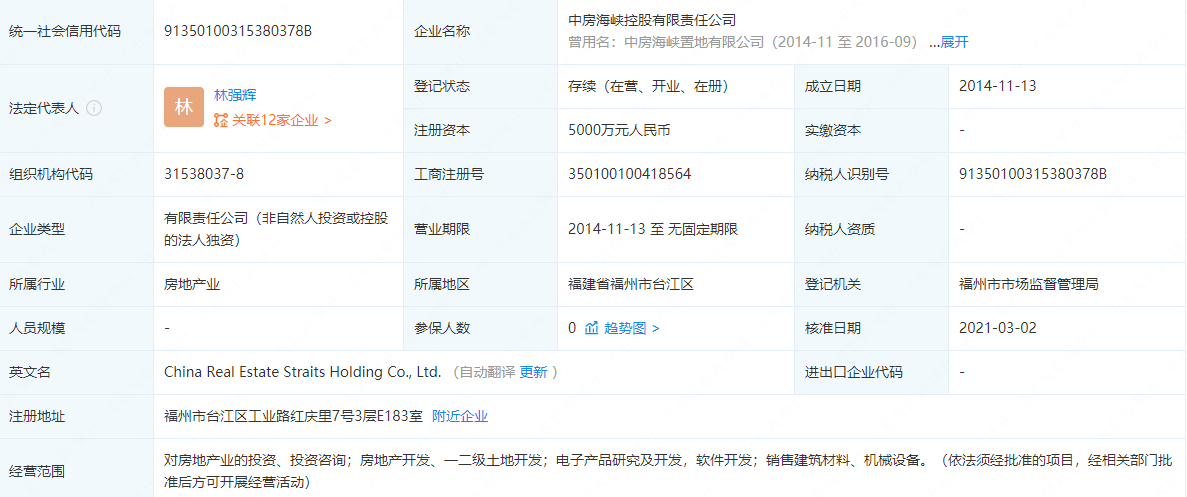The image size is (1187, 497).
Task: Click the 参保人数 label cell
Action: click(x=481, y=328)
